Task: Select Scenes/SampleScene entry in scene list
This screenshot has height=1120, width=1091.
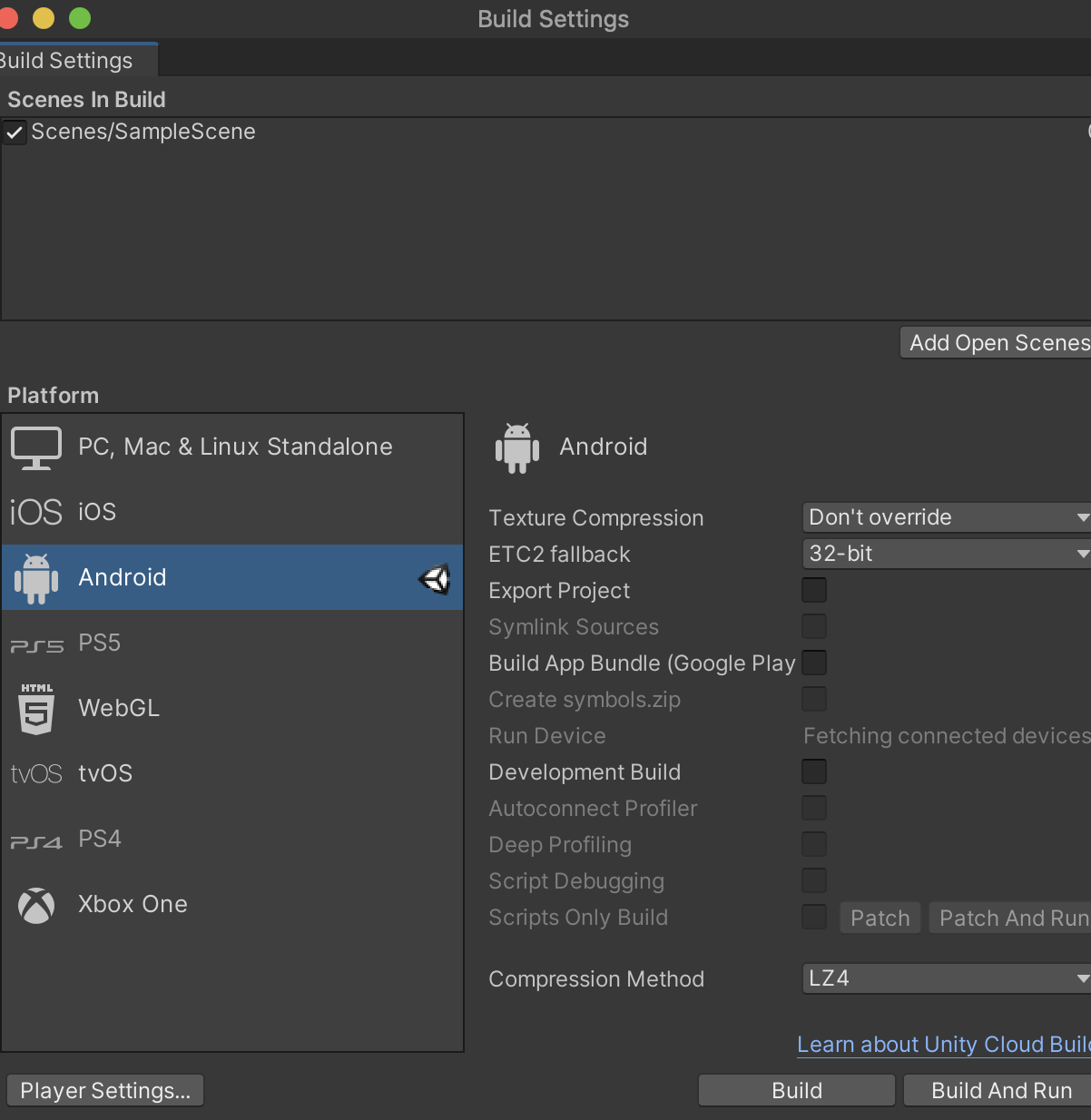Action: pos(545,133)
